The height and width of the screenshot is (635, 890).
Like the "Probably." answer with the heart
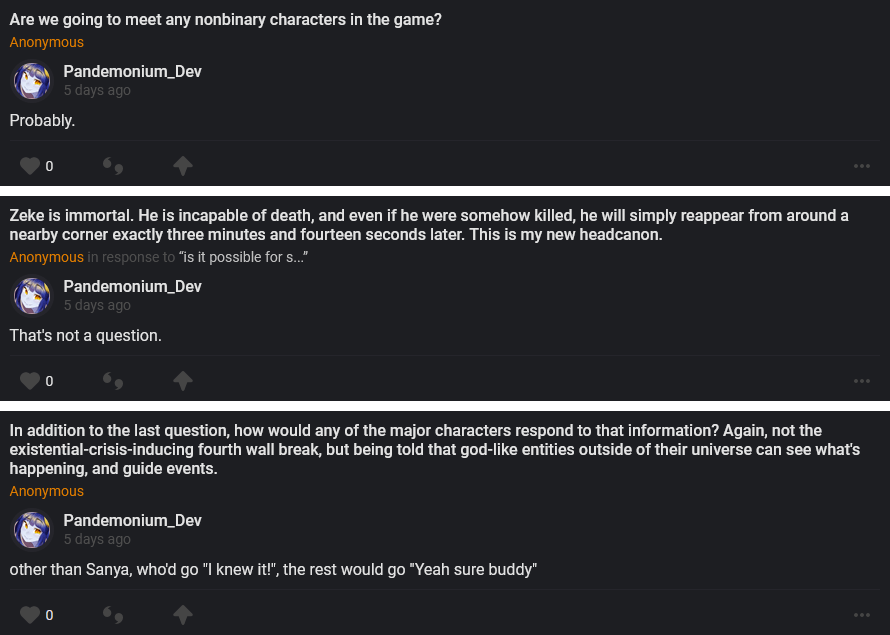[30, 166]
